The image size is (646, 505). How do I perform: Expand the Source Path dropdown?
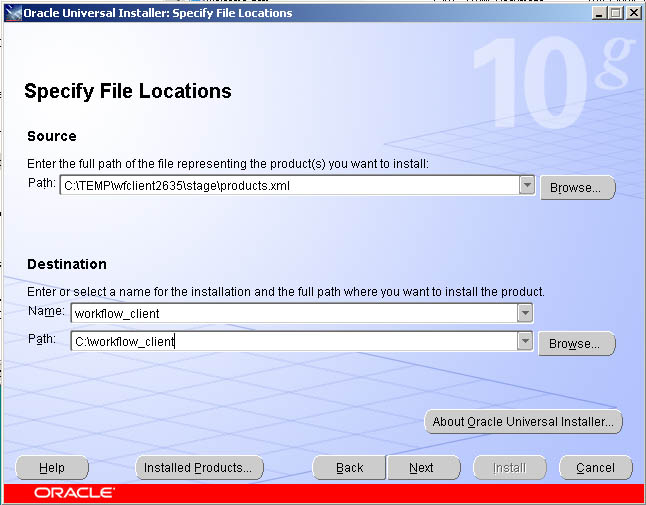coord(527,185)
